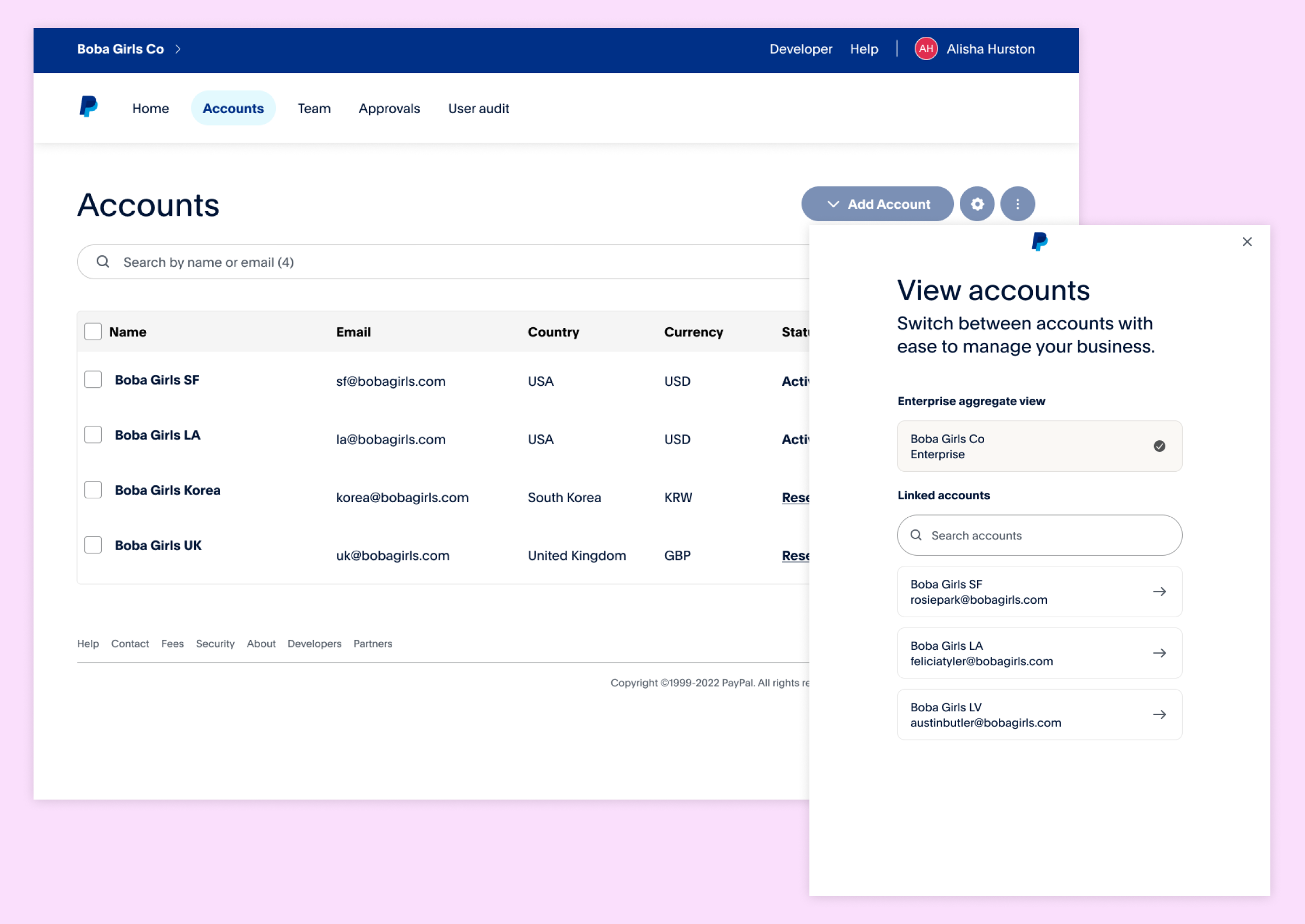
Task: Click the Country column header
Action: click(x=553, y=332)
